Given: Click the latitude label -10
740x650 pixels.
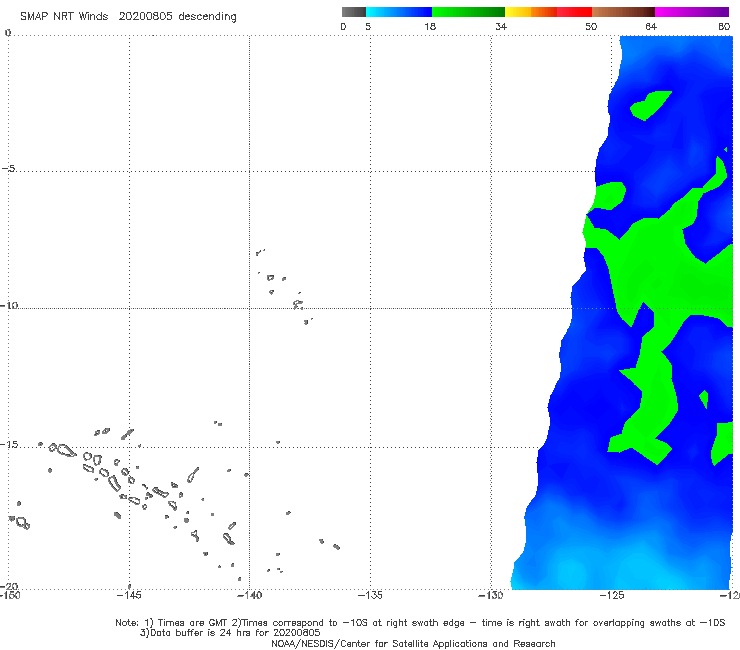Looking at the screenshot, I should (8, 305).
